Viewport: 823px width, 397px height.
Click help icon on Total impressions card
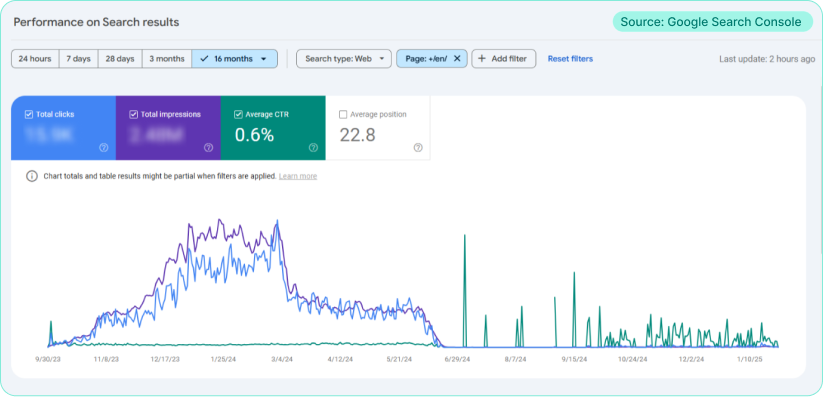point(208,148)
